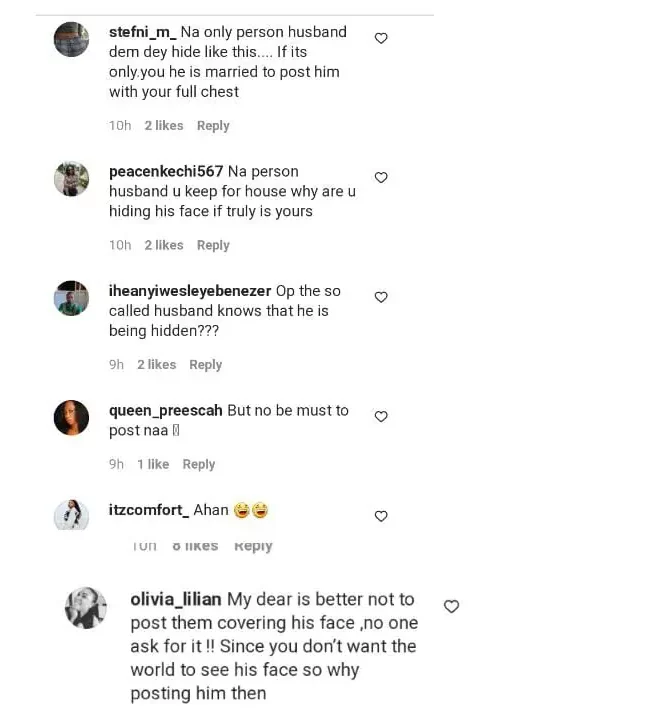Like peacenkechi567's comment via heart
This screenshot has width=660, height=720.
381,177
